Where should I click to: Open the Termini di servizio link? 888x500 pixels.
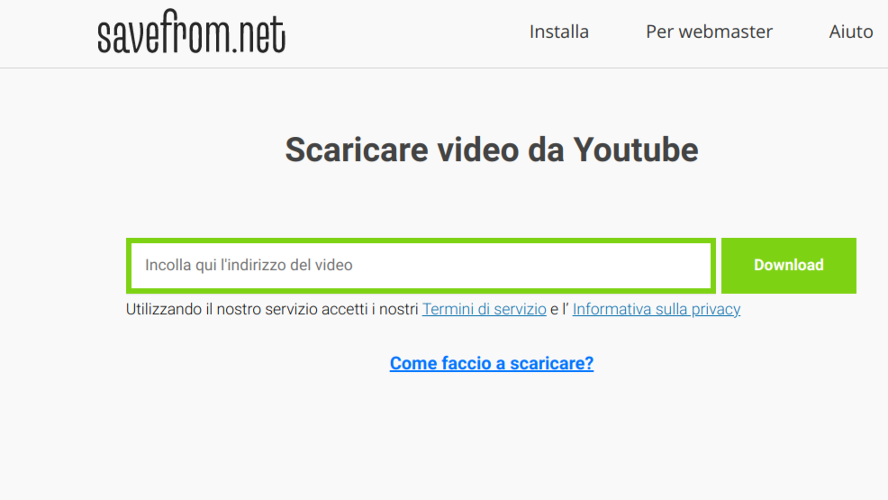point(484,309)
